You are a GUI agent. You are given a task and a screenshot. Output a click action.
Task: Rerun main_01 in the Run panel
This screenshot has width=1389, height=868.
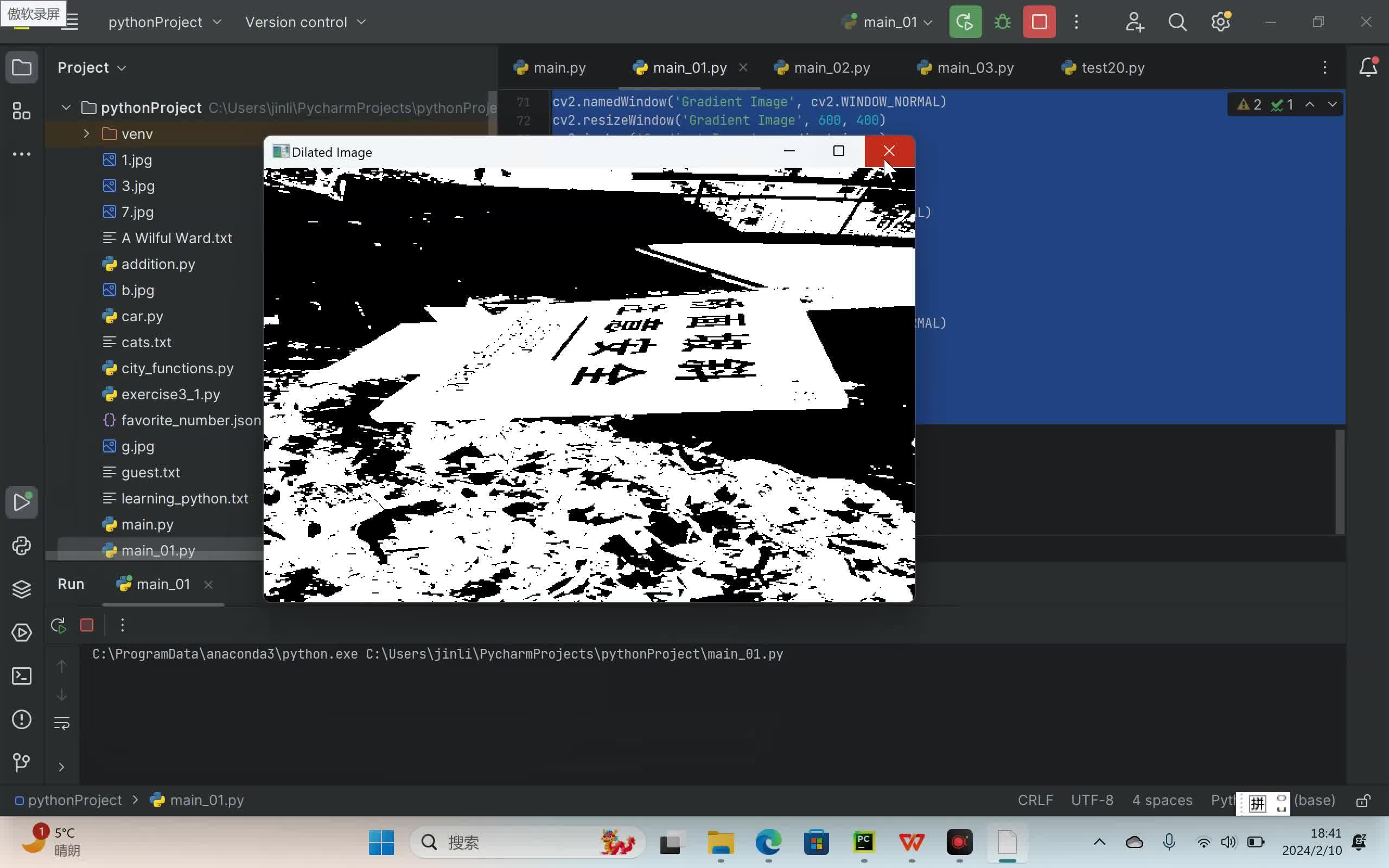(58, 625)
